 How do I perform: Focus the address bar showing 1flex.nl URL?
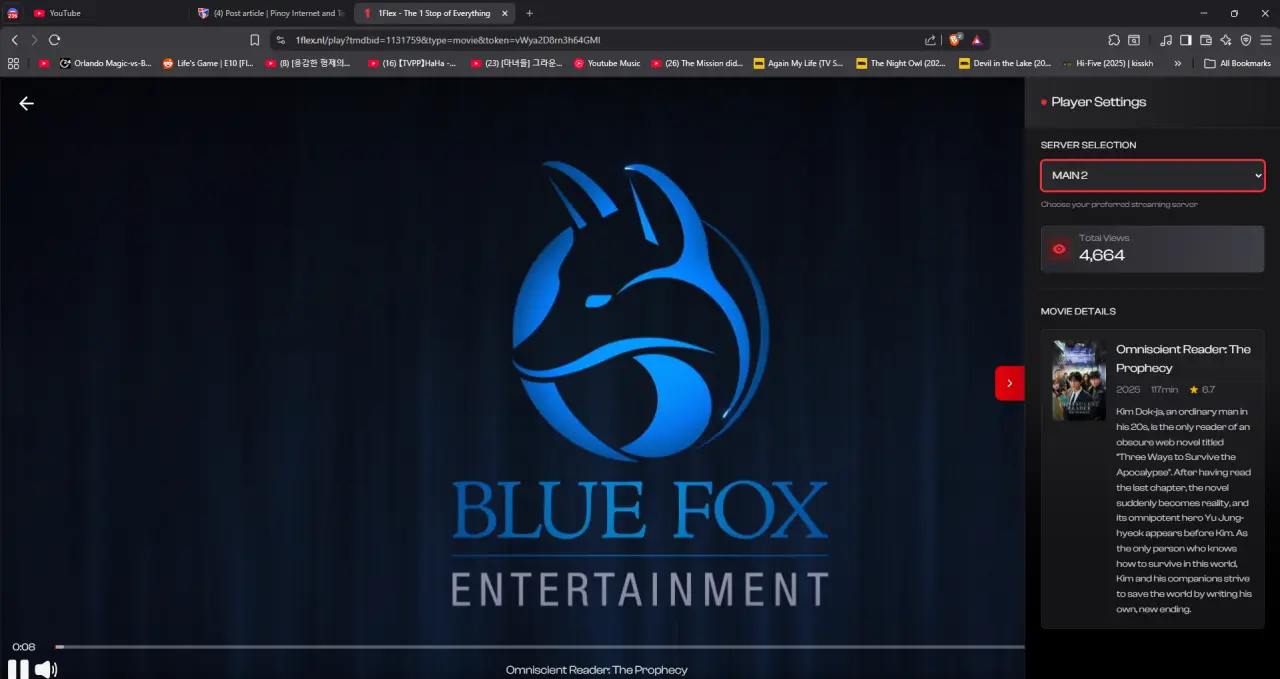click(600, 40)
